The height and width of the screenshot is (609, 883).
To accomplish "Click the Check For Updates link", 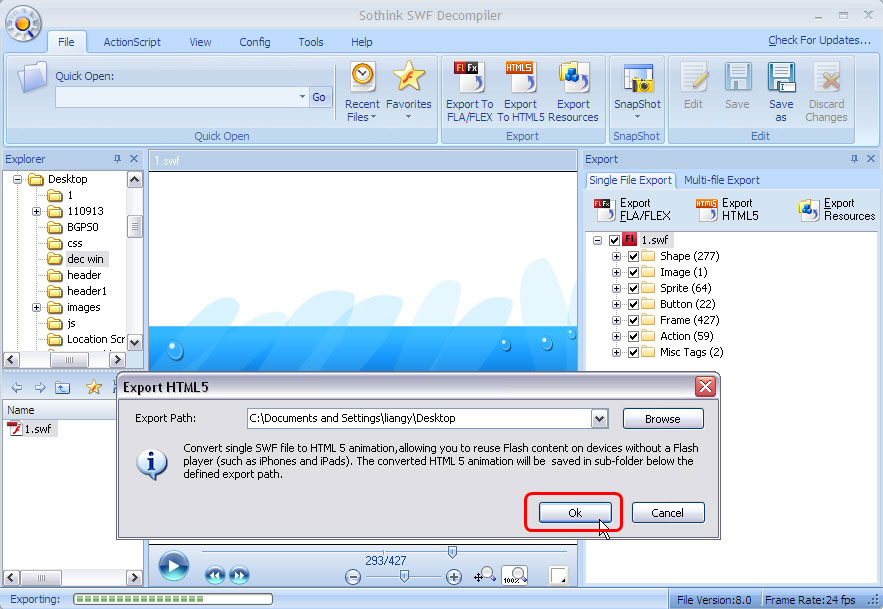I will coord(819,41).
